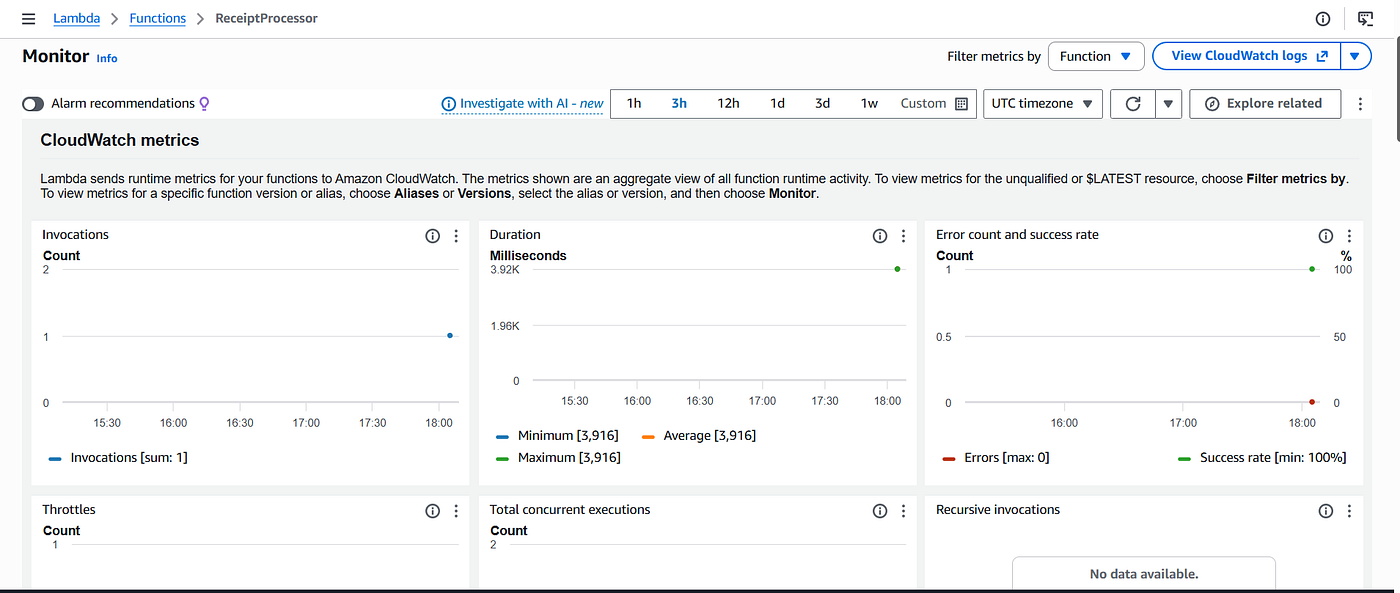The image size is (1400, 593).
Task: Go to Functions breadcrumb link
Action: click(158, 18)
